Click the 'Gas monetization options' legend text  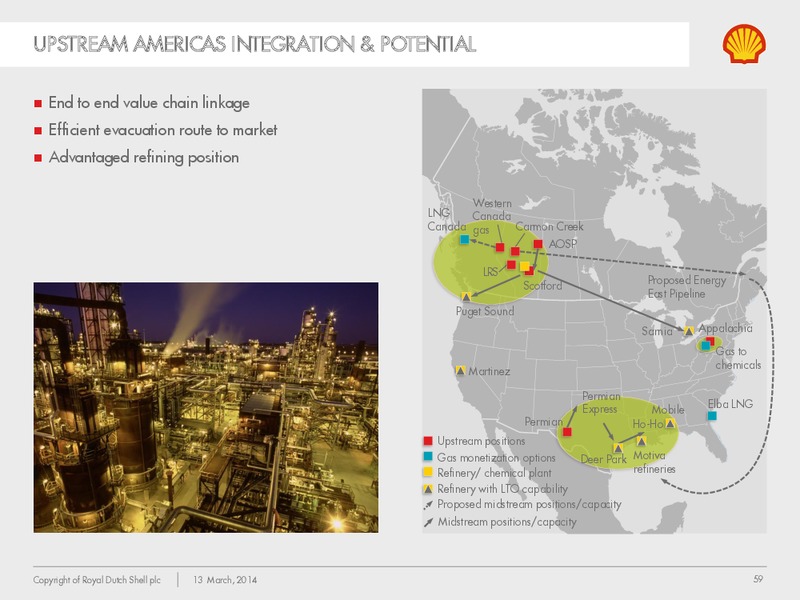pyautogui.click(x=496, y=458)
